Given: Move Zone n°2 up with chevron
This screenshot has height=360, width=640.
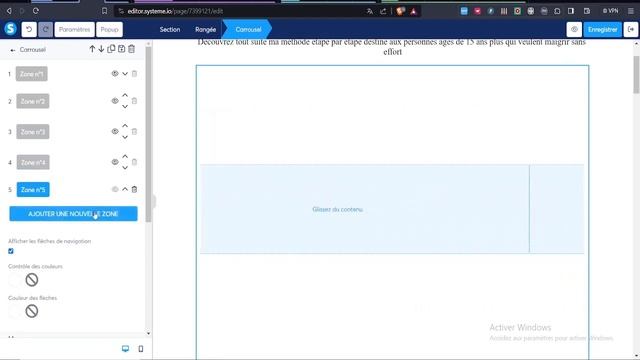Looking at the screenshot, I should (125, 95).
